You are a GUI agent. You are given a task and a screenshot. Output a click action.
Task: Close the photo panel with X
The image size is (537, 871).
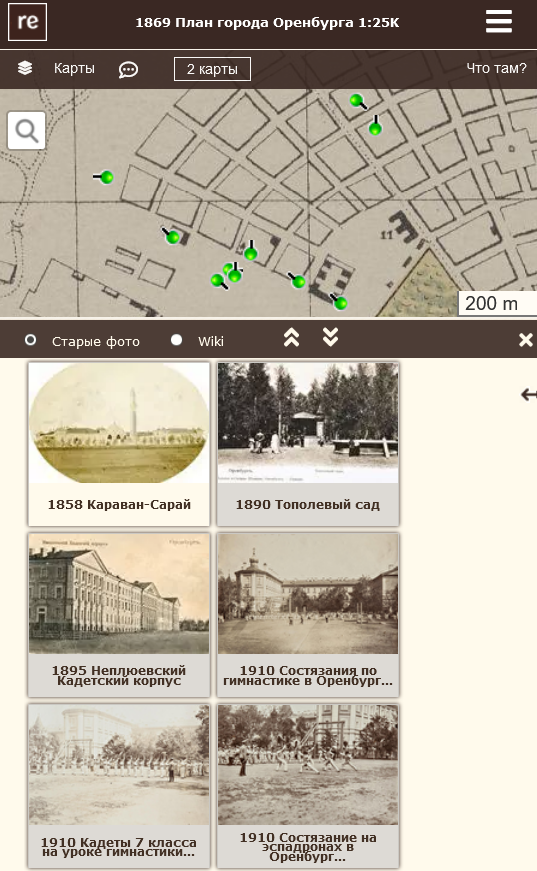point(525,340)
